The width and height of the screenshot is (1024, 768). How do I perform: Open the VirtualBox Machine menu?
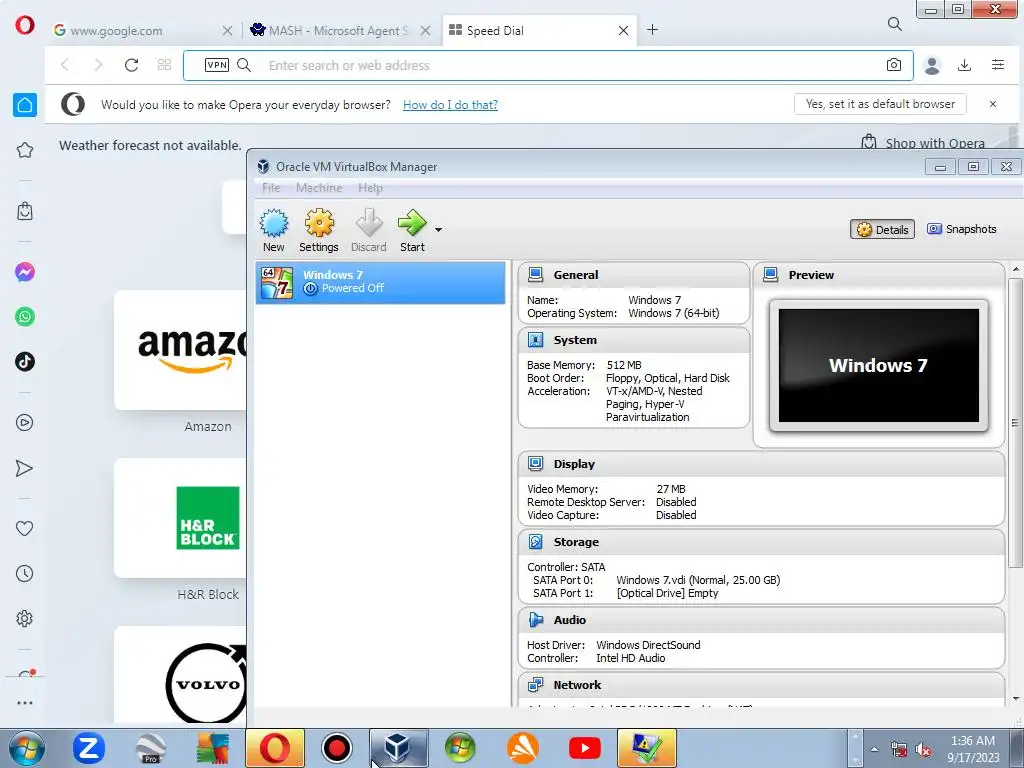pos(319,188)
